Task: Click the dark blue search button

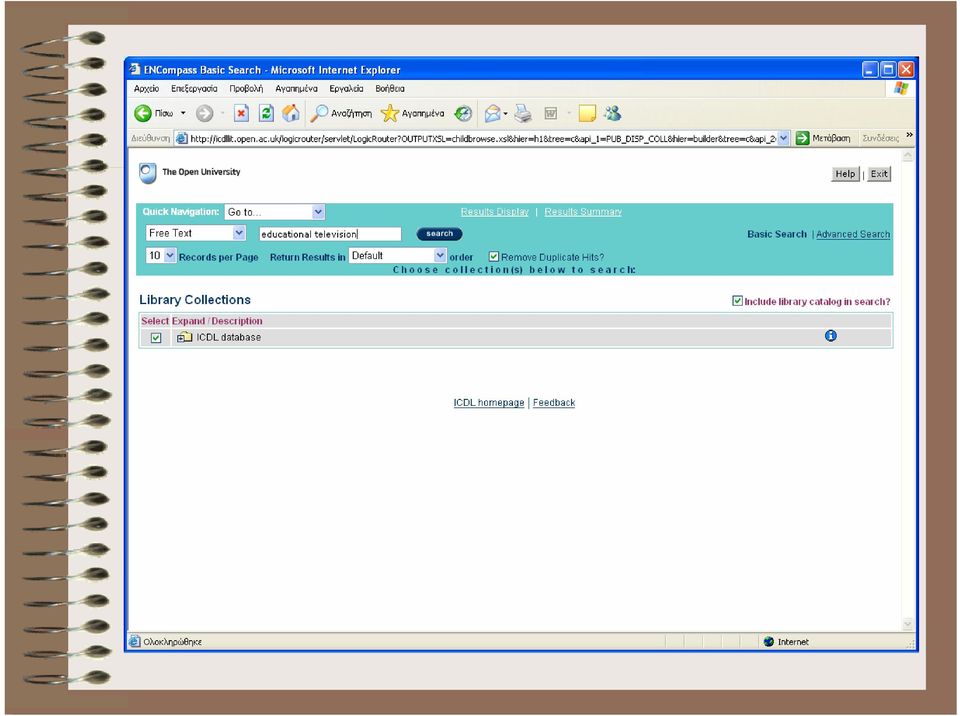Action: [x=440, y=234]
